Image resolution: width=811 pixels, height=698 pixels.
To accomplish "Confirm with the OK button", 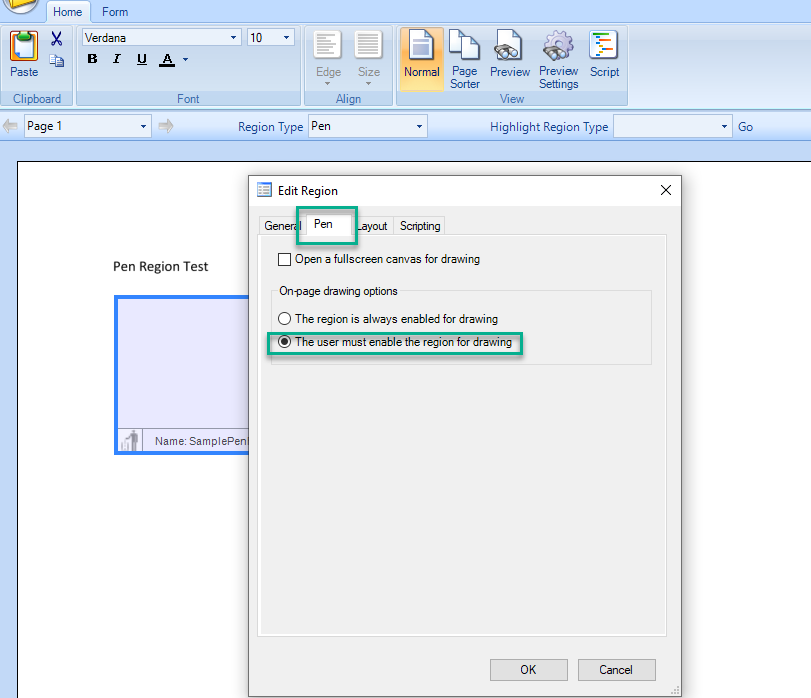I will click(529, 670).
